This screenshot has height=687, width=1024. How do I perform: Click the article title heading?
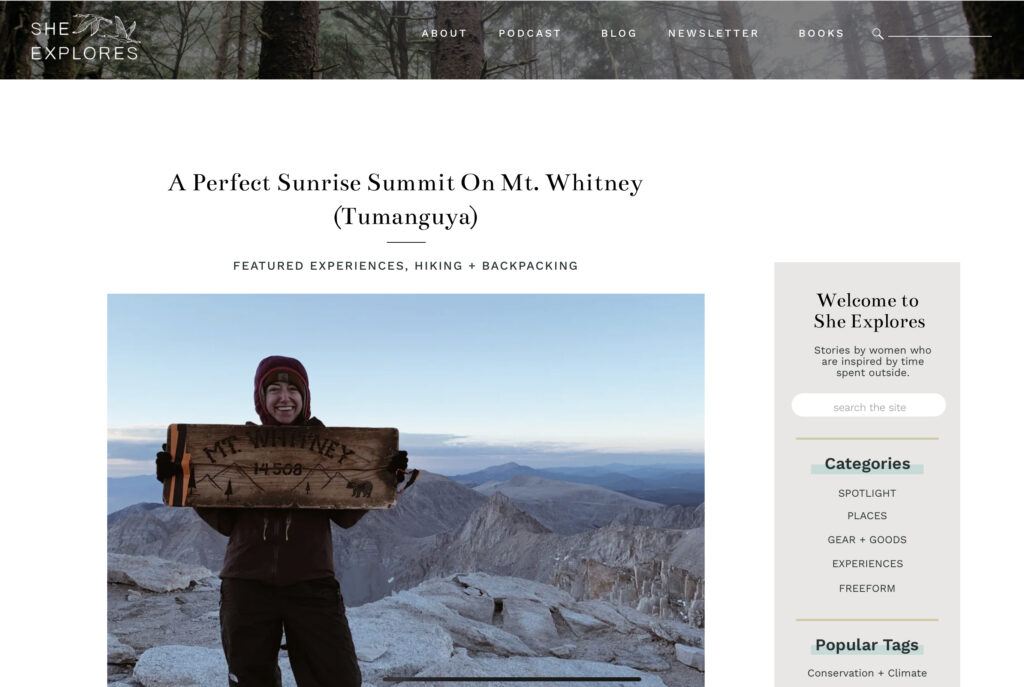(x=406, y=199)
